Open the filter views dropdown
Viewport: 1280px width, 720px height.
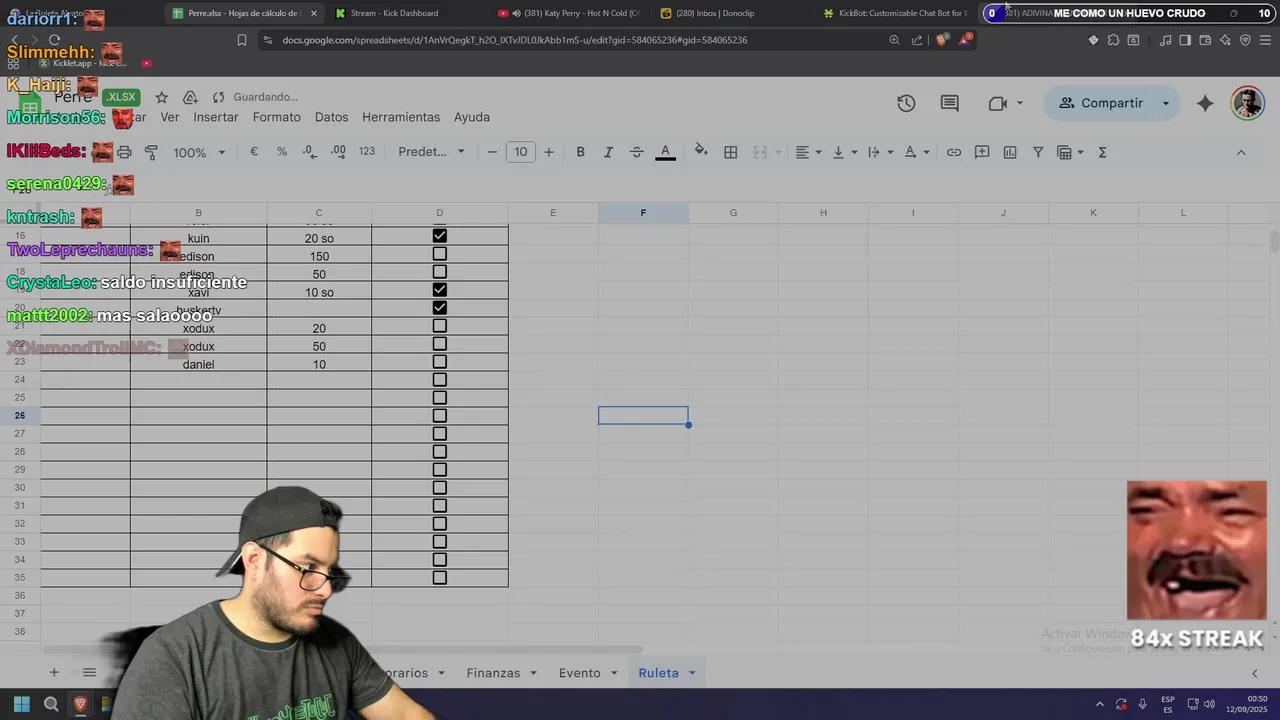click(x=1070, y=152)
